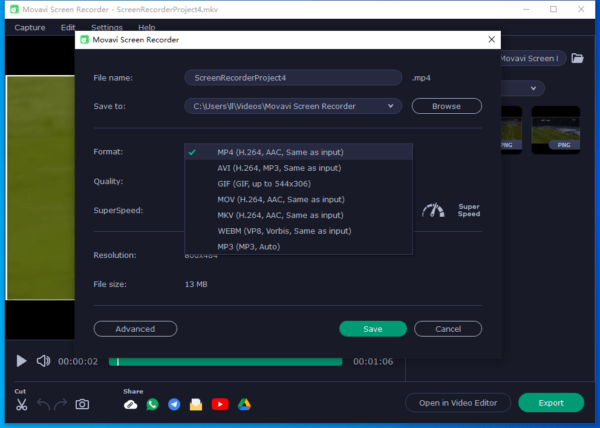Viewport: 600px width, 428px height.
Task: Share recording by email icon
Action: [196, 404]
